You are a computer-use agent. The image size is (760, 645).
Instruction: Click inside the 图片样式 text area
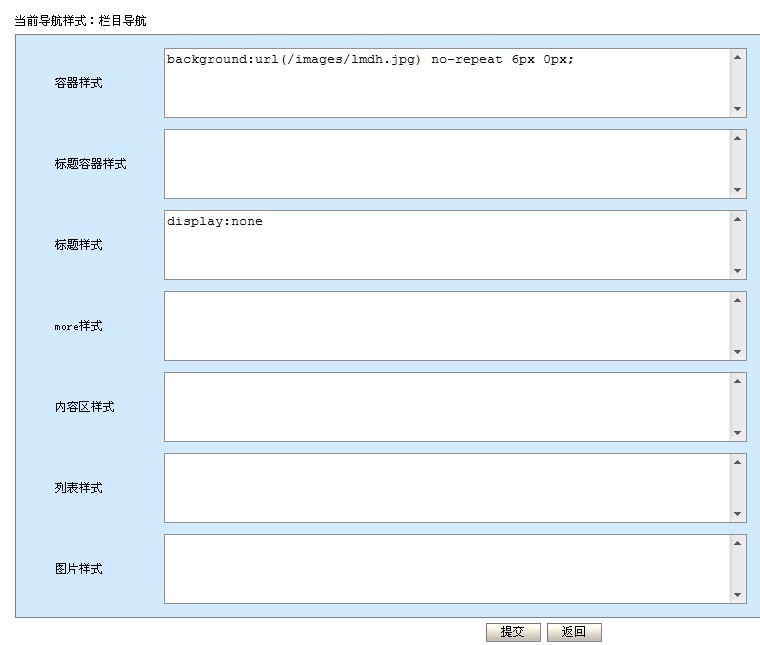tap(447, 569)
